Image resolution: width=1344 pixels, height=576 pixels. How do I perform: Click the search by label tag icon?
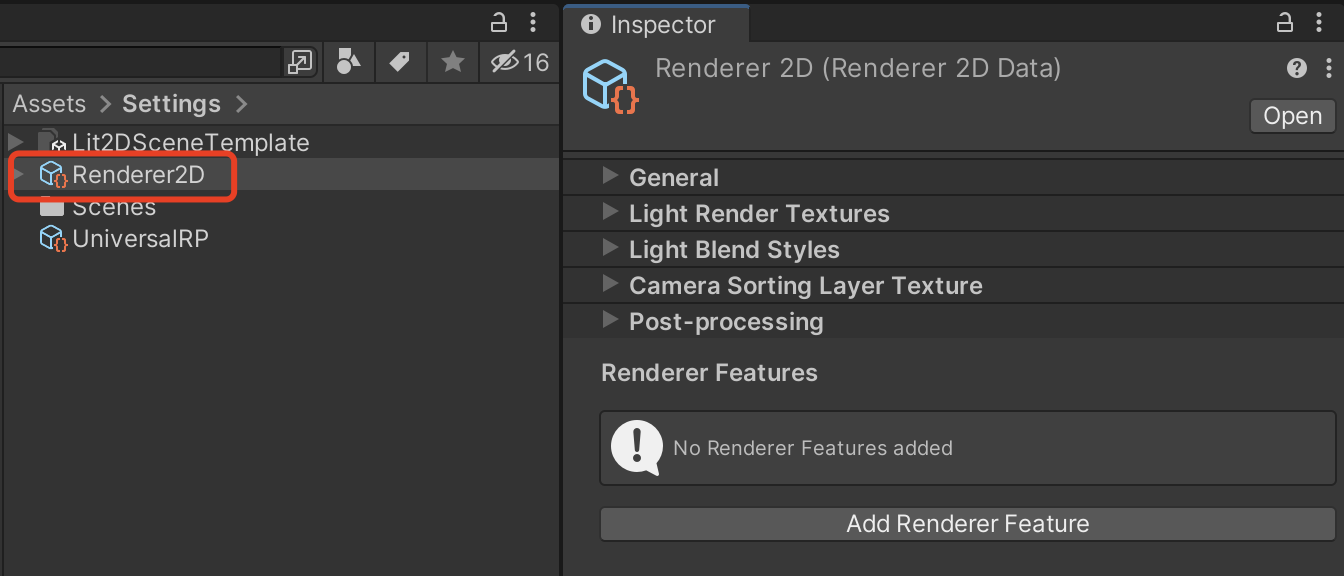tap(400, 62)
